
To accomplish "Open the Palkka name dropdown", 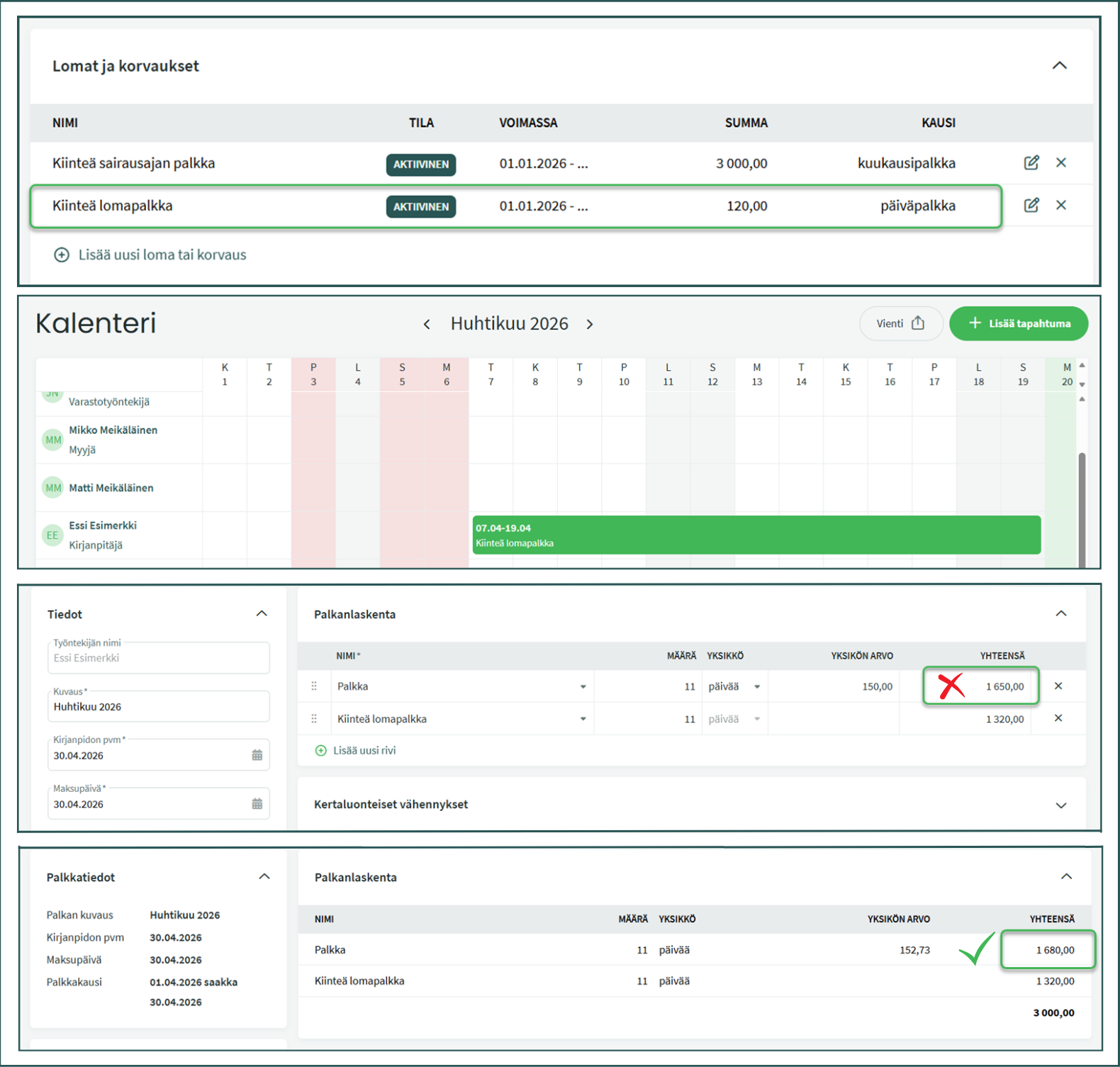I will 583,687.
